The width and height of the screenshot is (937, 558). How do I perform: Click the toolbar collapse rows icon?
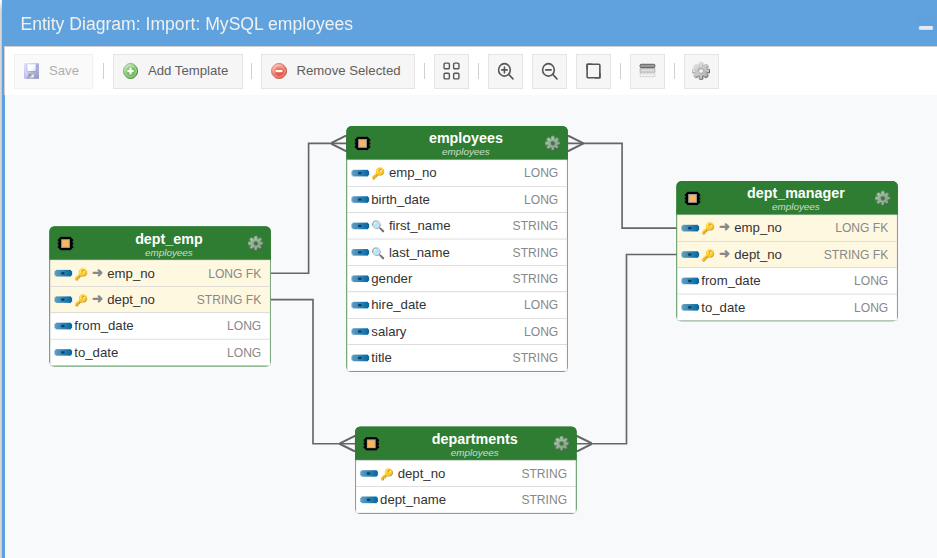(x=647, y=71)
